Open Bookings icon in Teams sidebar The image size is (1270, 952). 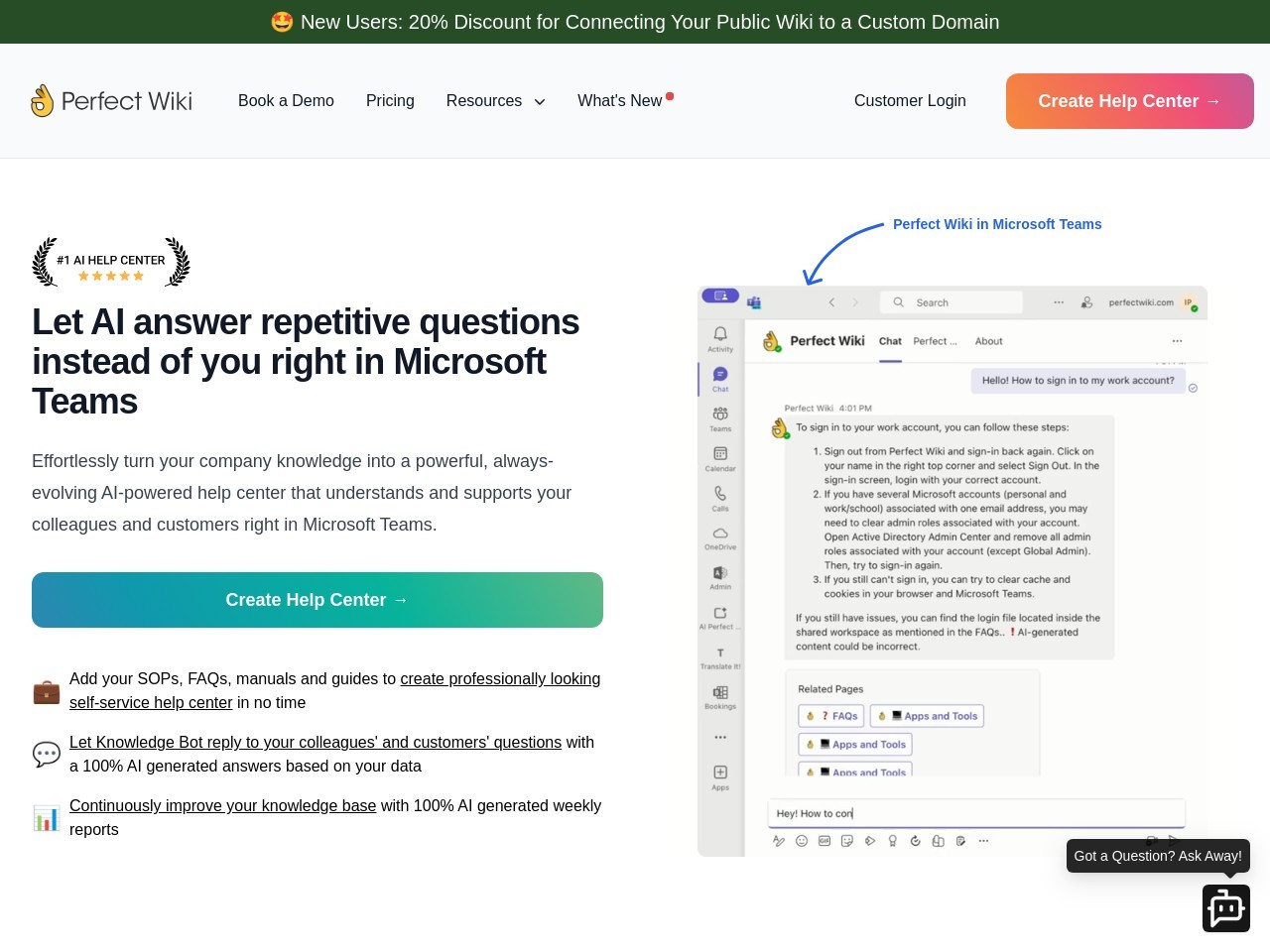pos(720,692)
